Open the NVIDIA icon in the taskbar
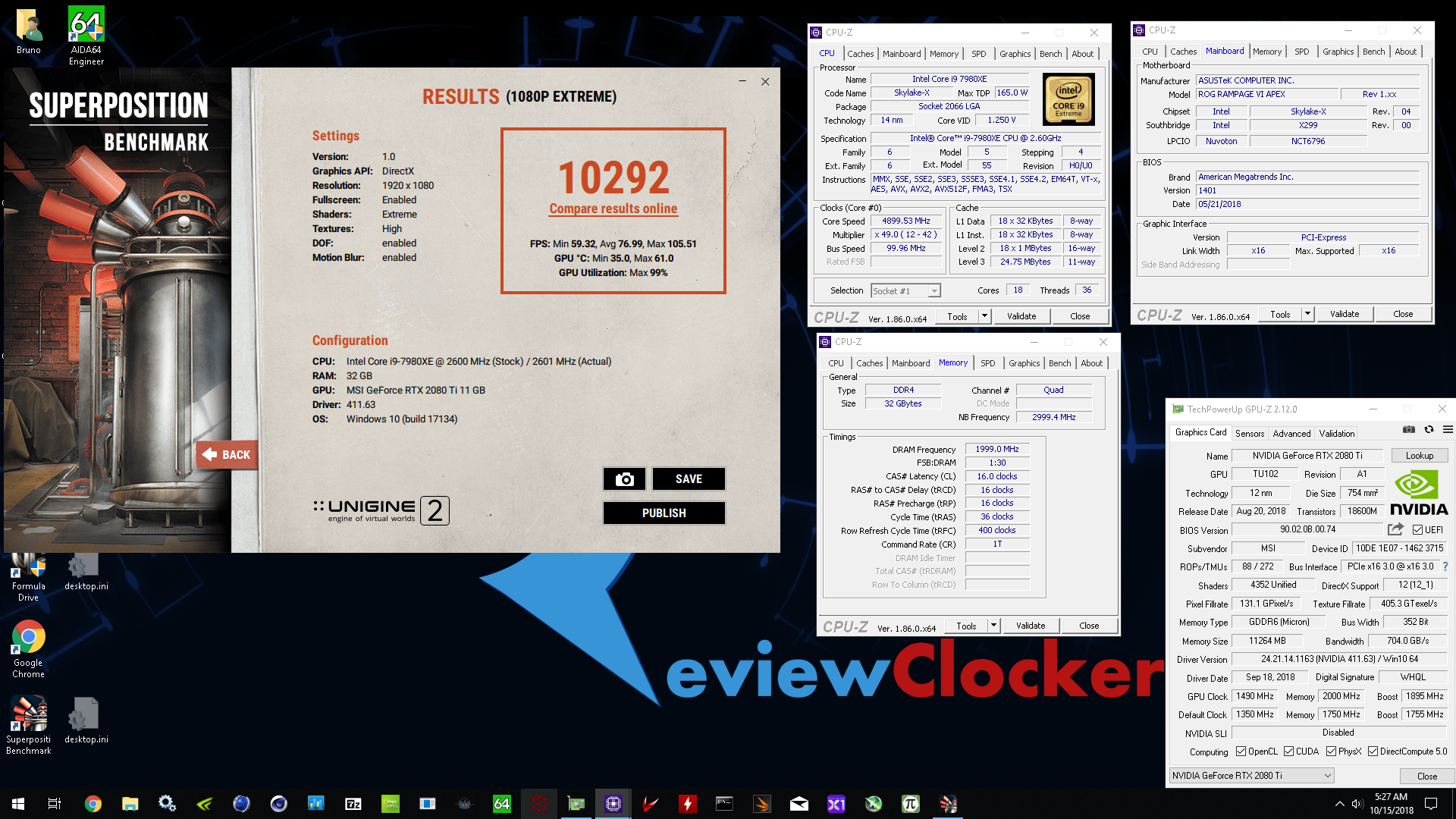 click(x=204, y=804)
